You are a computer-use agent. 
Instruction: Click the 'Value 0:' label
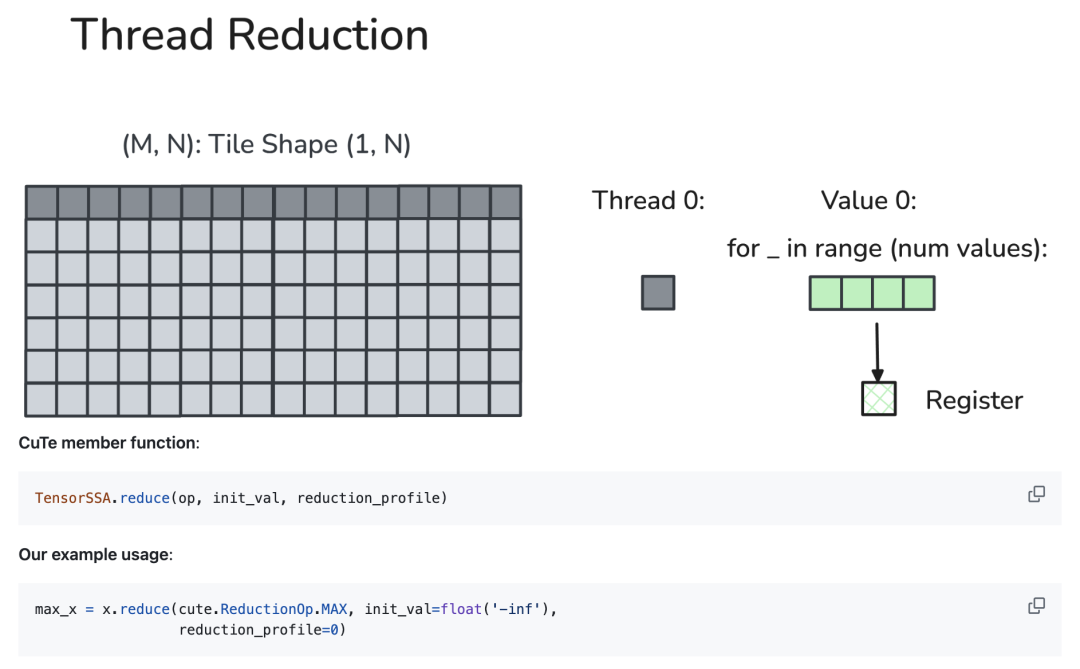click(869, 200)
